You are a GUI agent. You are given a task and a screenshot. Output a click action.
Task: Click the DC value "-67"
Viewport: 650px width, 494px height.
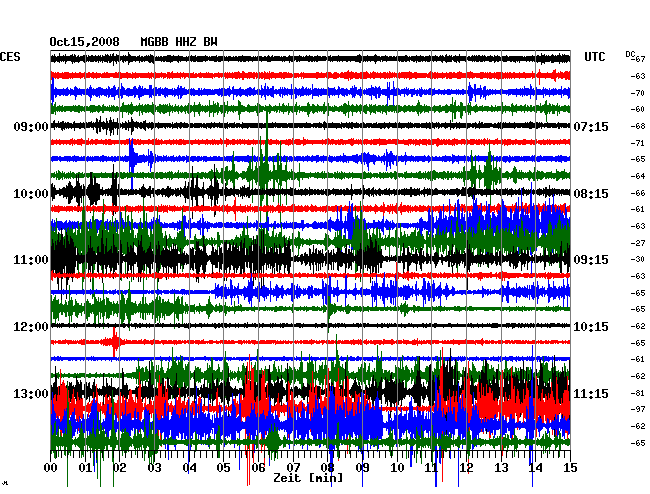point(638,59)
